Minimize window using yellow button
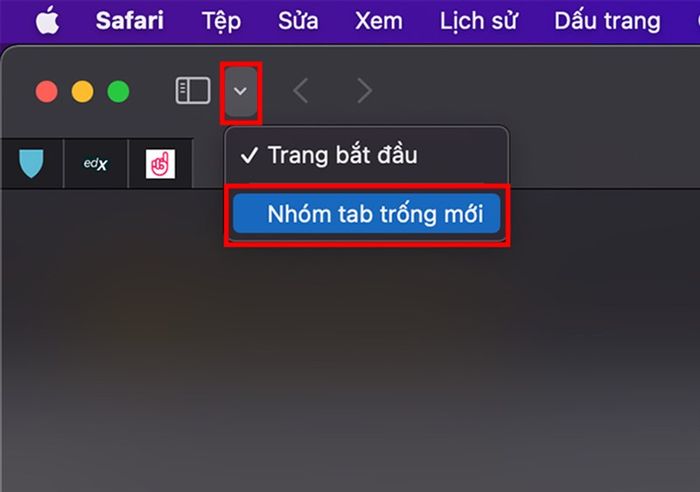Screen dimensions: 700x492 click(83, 92)
